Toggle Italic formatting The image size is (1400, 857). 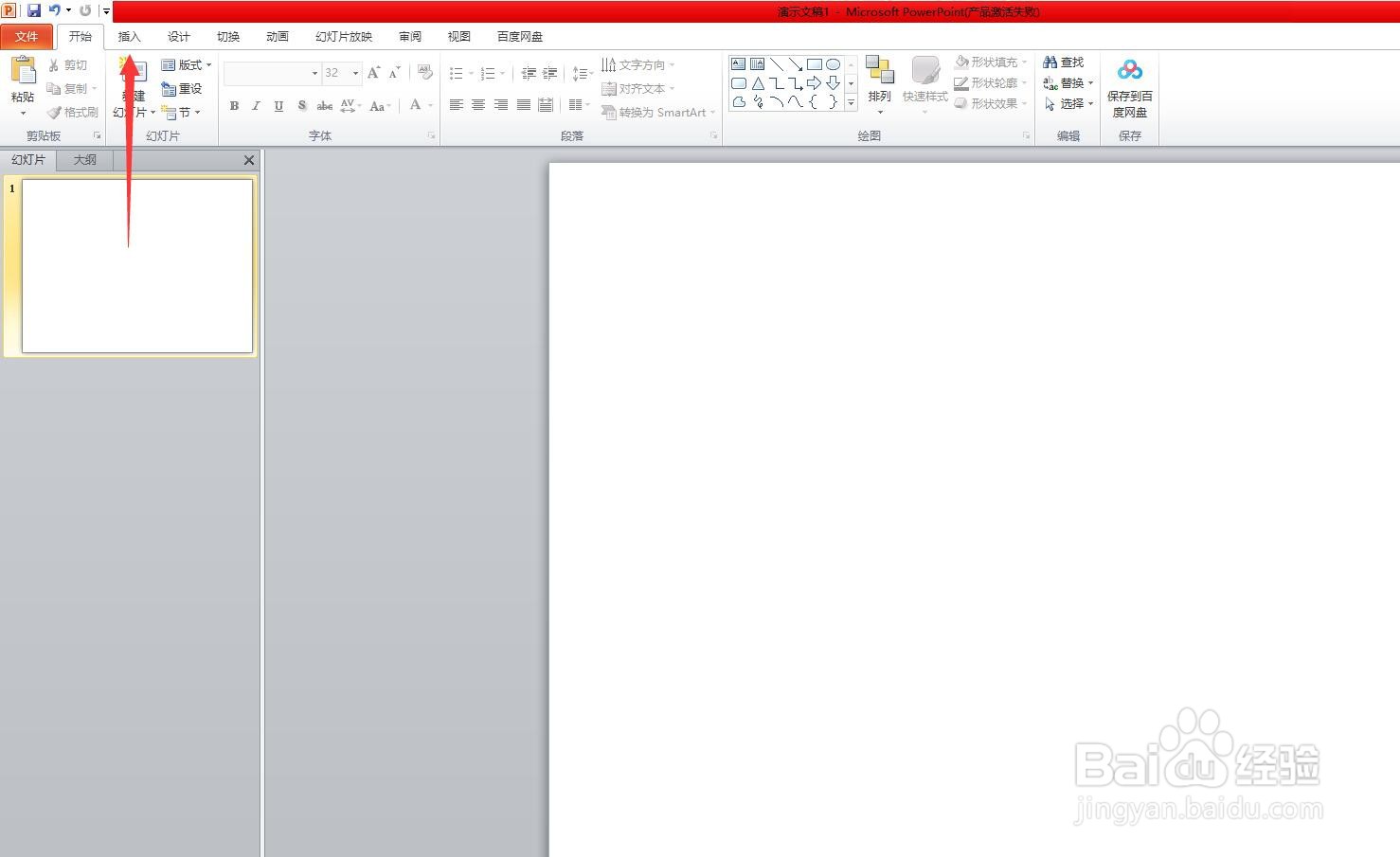pos(256,106)
